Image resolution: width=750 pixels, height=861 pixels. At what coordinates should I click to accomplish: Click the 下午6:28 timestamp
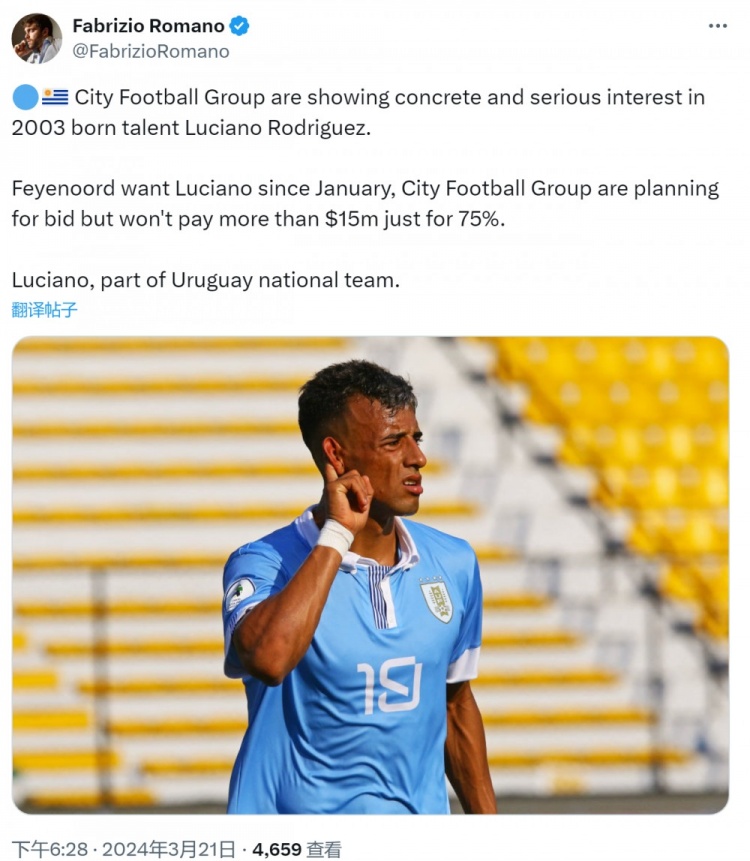click(50, 849)
